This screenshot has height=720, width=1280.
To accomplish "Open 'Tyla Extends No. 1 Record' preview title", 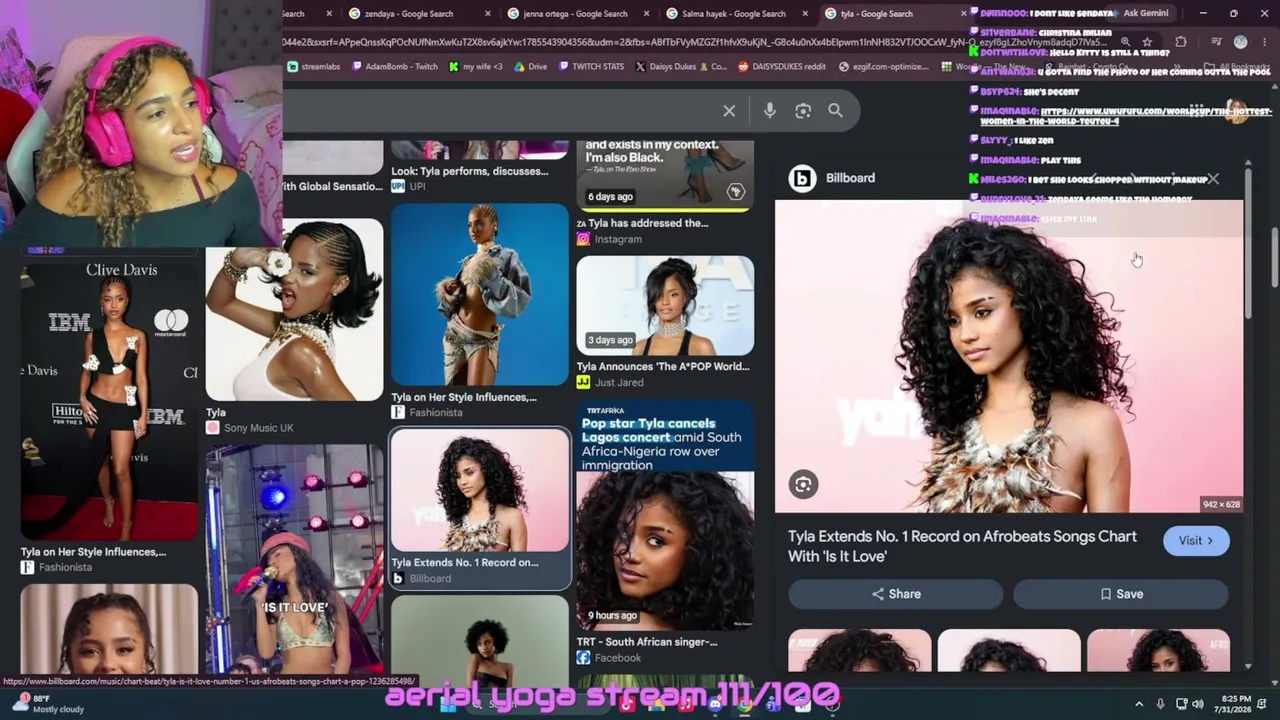I will tap(962, 546).
